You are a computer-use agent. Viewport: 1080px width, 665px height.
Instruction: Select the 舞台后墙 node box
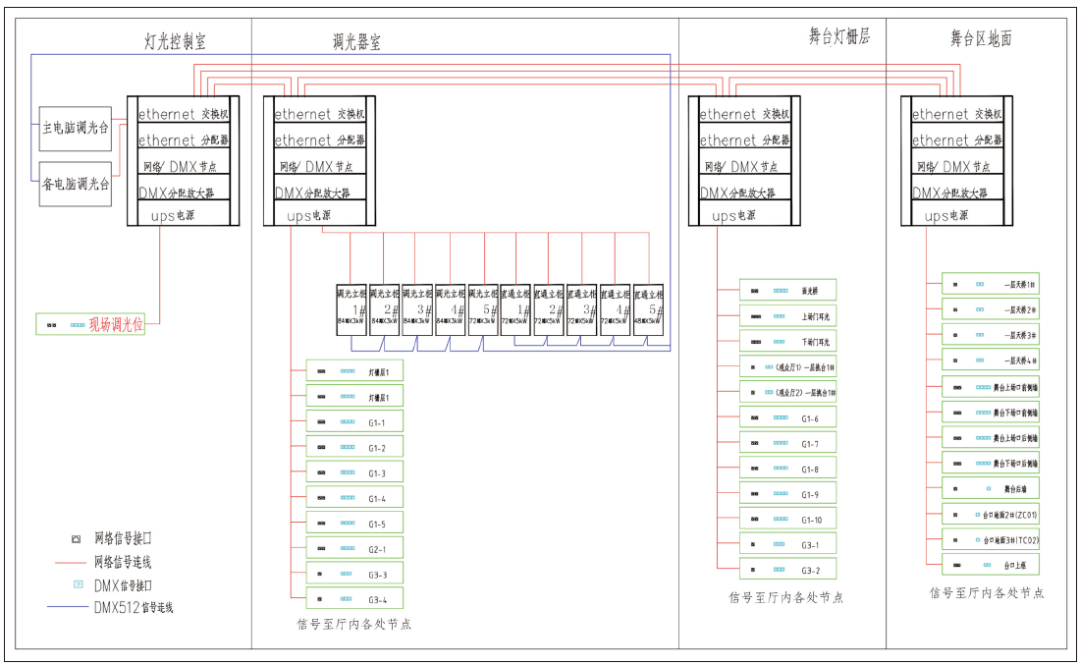[990, 489]
